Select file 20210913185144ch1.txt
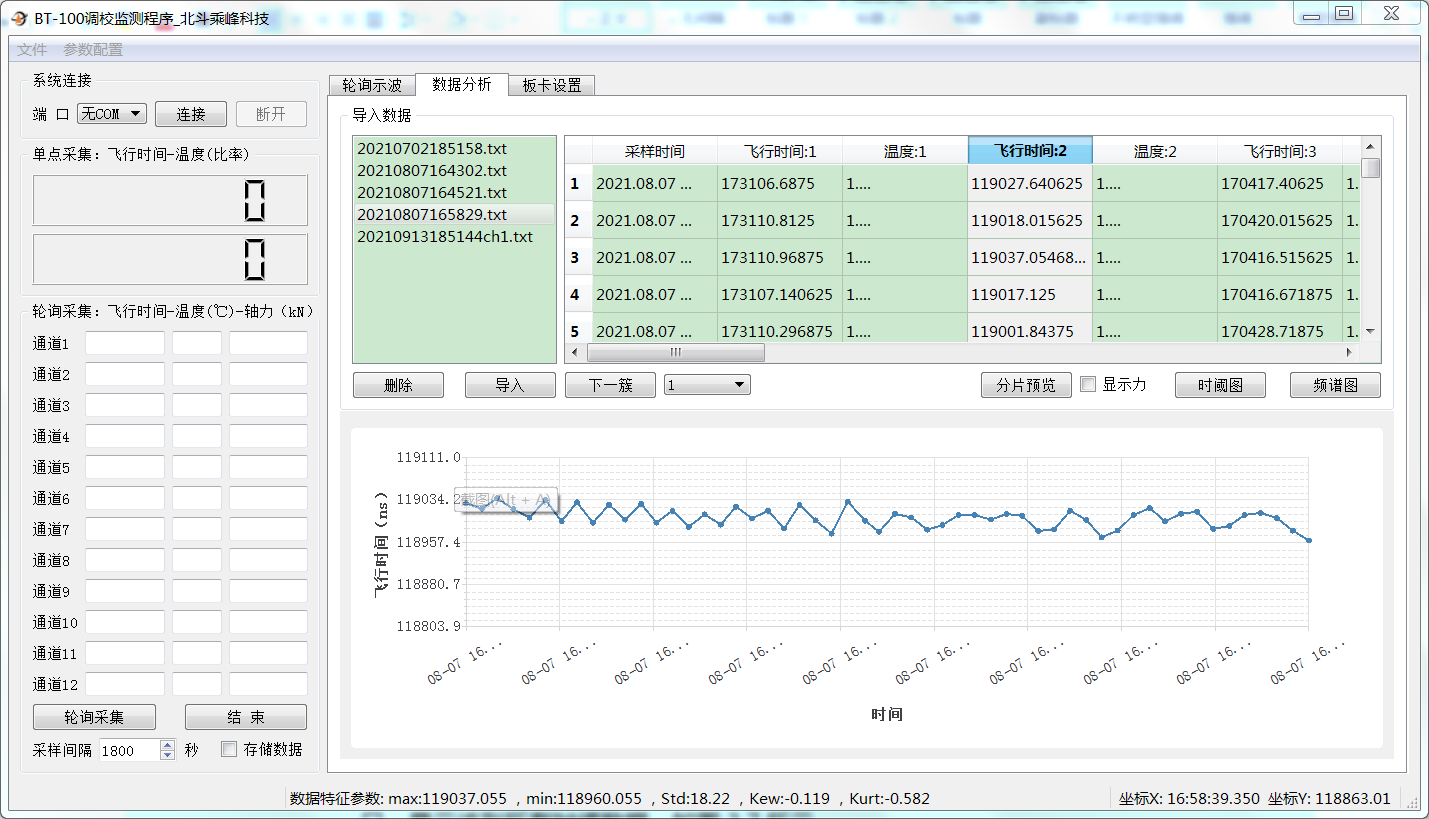The image size is (1429, 819). click(x=454, y=237)
